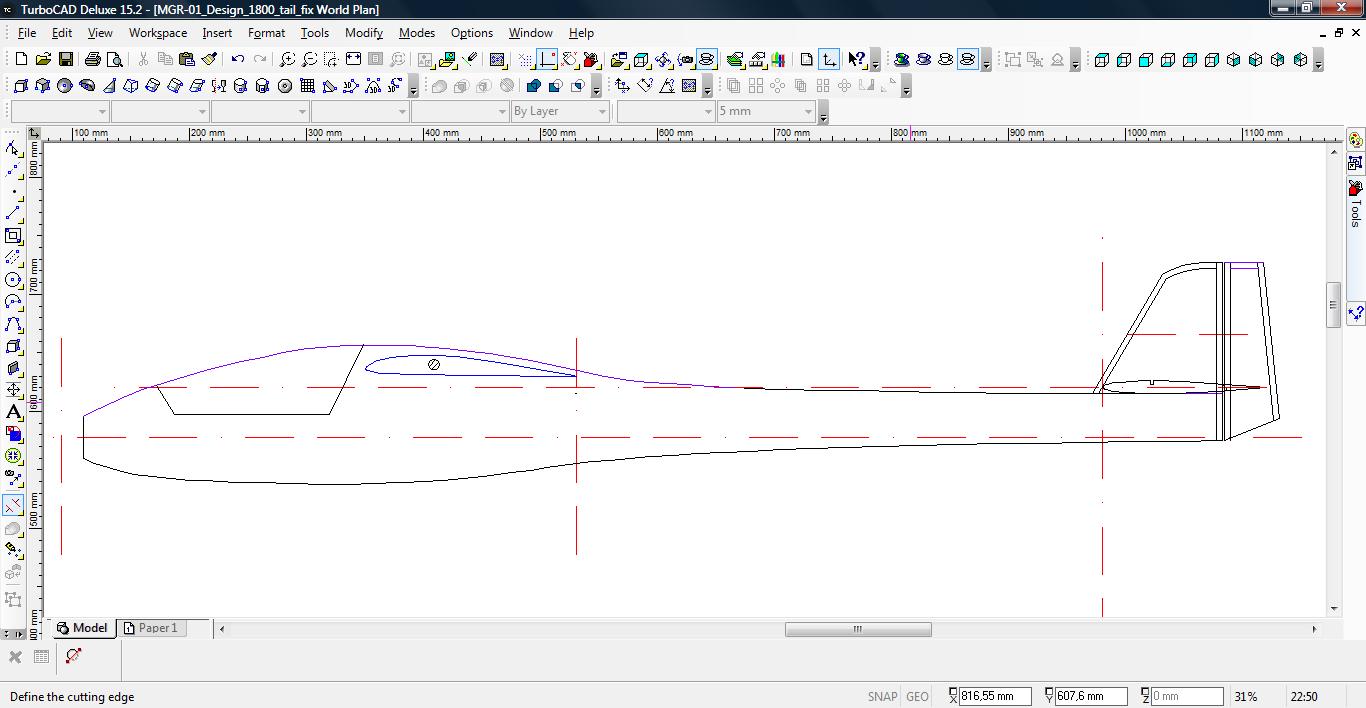Image resolution: width=1366 pixels, height=708 pixels.
Task: Toggle the active wireframe teapot render mode
Action: point(968,59)
